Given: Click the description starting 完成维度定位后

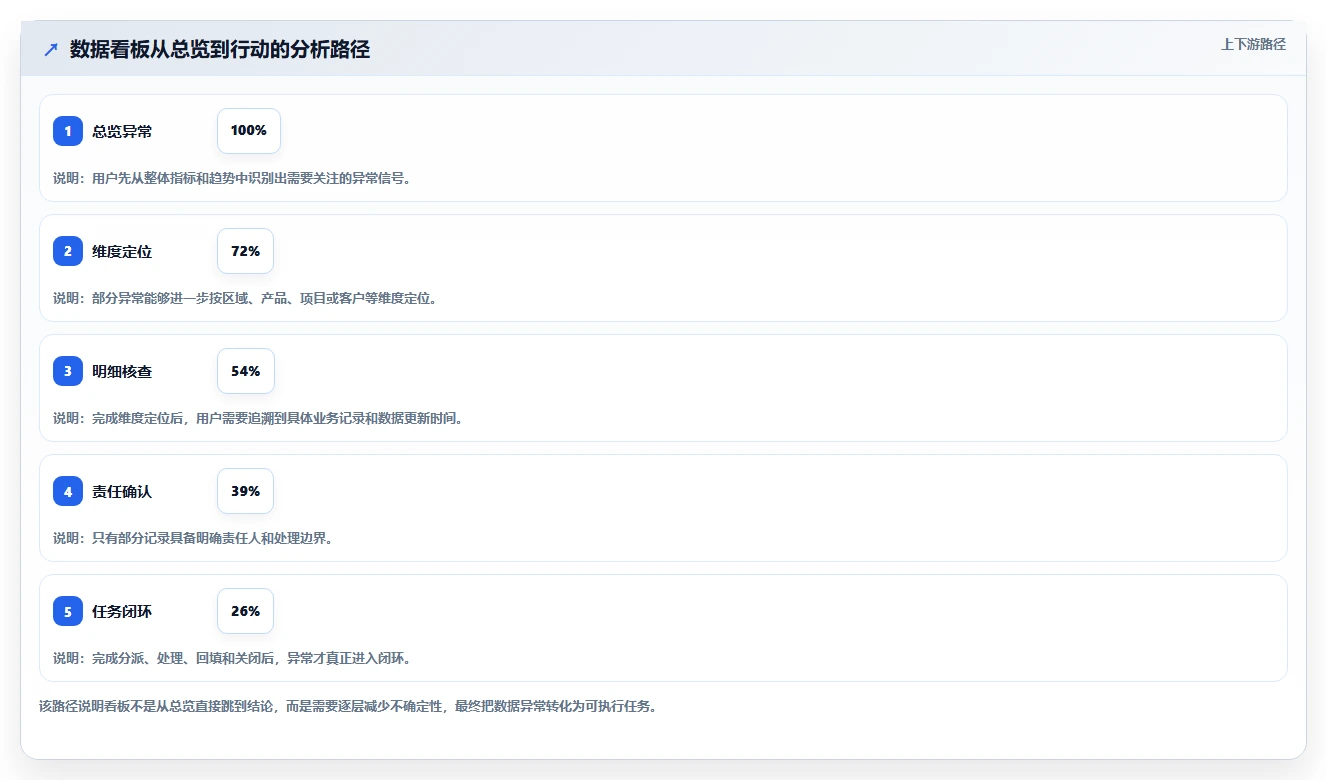Looking at the screenshot, I should tap(258, 418).
